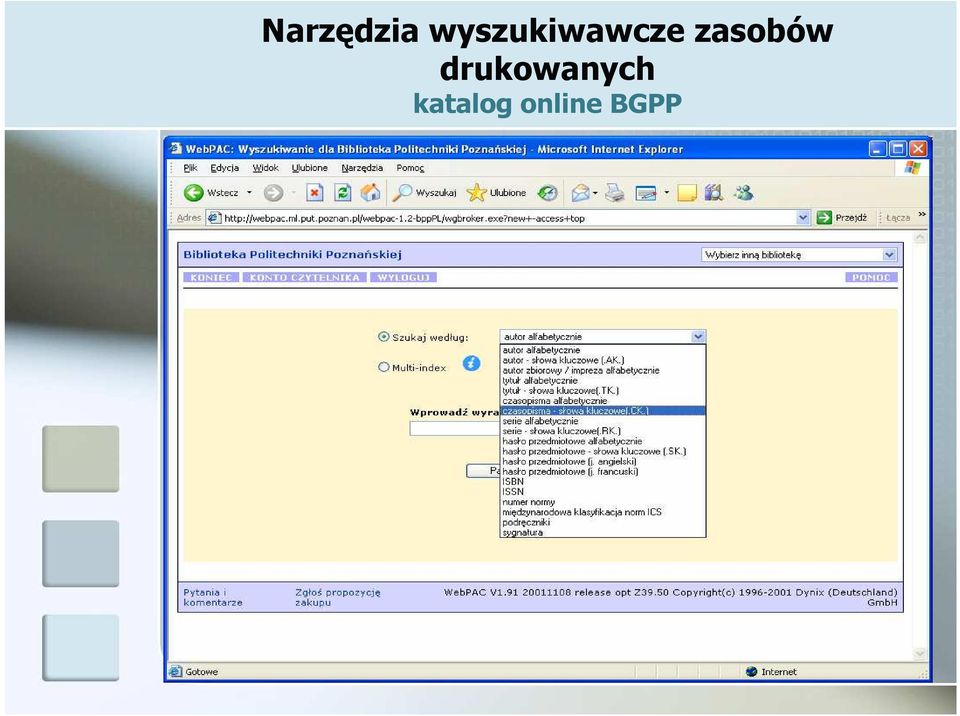Choose highlighted 'czasopisma - słowa kluczowe(.CK.)'
Image resolution: width=960 pixels, height=716 pixels.
(x=603, y=411)
